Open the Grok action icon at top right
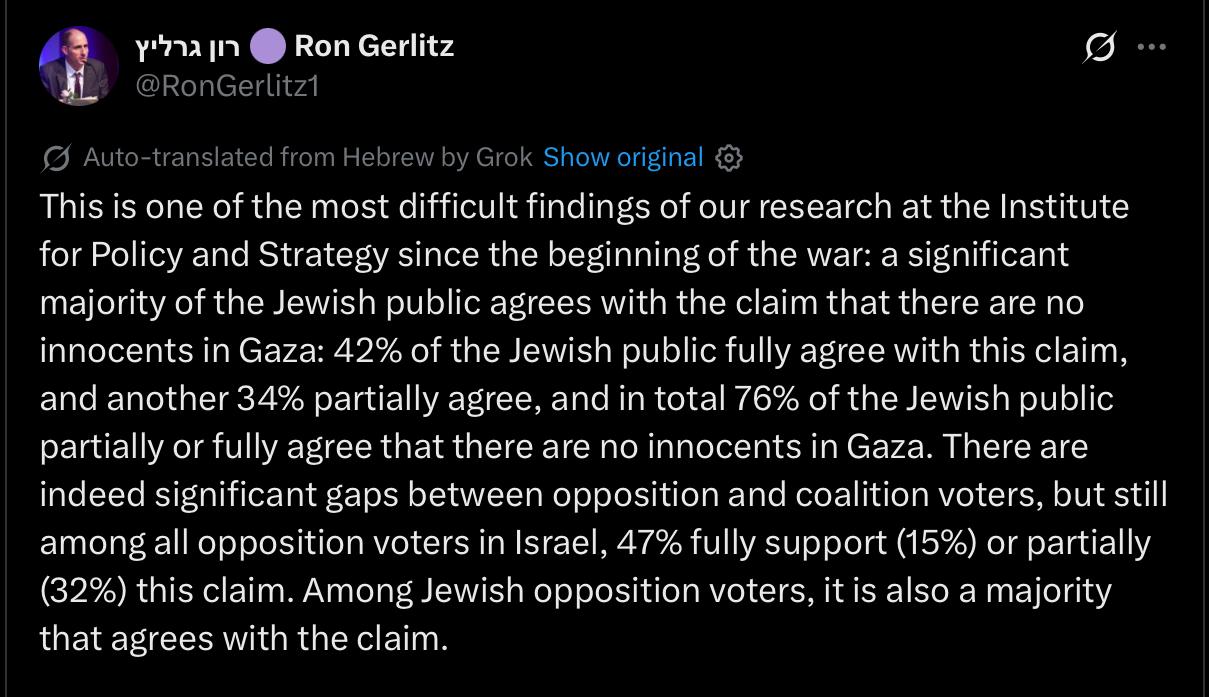Image resolution: width=1209 pixels, height=697 pixels. [x=1099, y=47]
